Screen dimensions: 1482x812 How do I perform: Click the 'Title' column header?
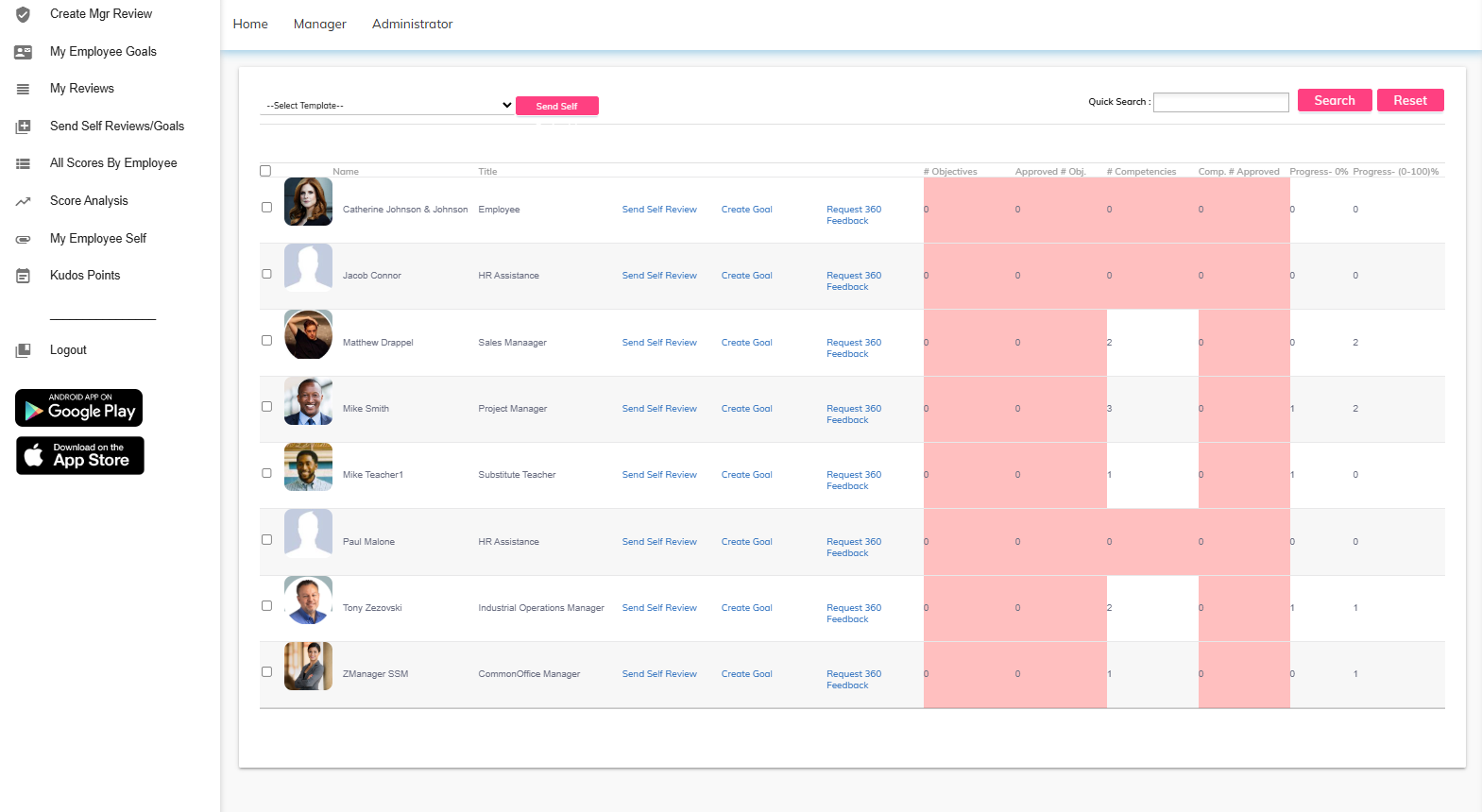coord(487,172)
